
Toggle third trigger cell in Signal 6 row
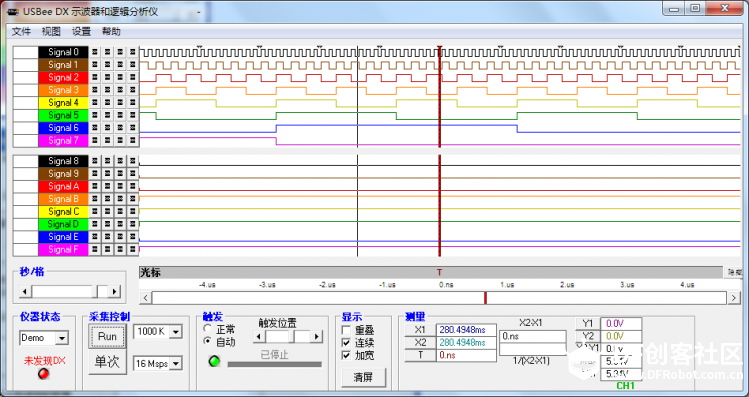(x=120, y=128)
